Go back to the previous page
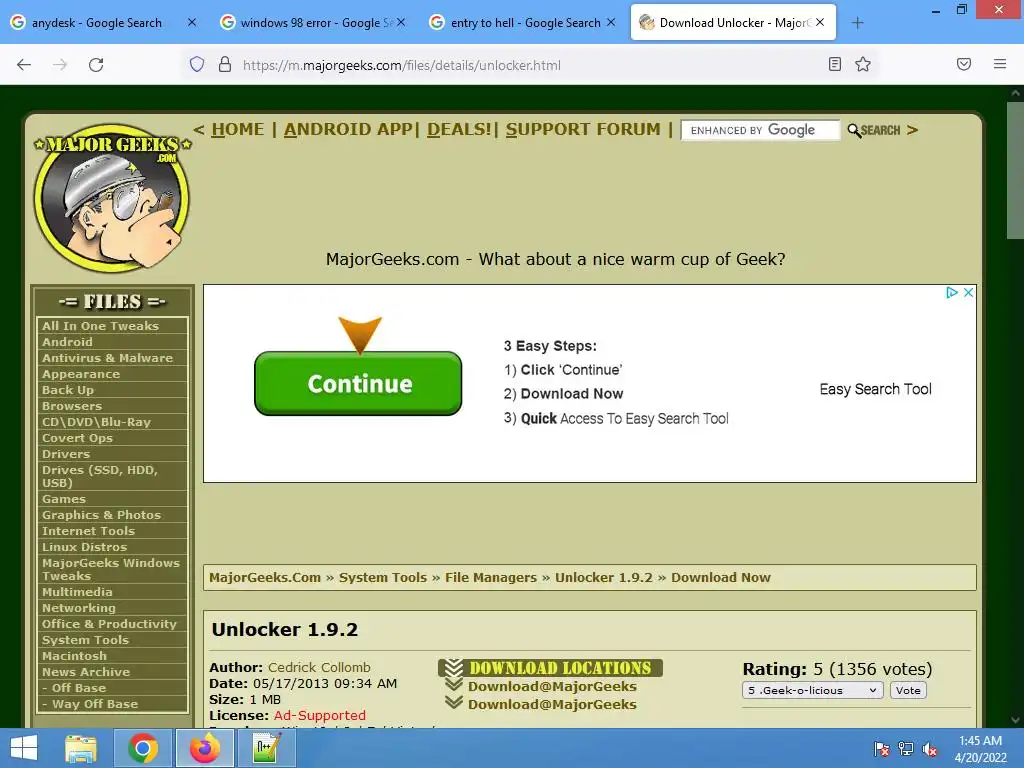This screenshot has width=1024, height=768. (24, 65)
